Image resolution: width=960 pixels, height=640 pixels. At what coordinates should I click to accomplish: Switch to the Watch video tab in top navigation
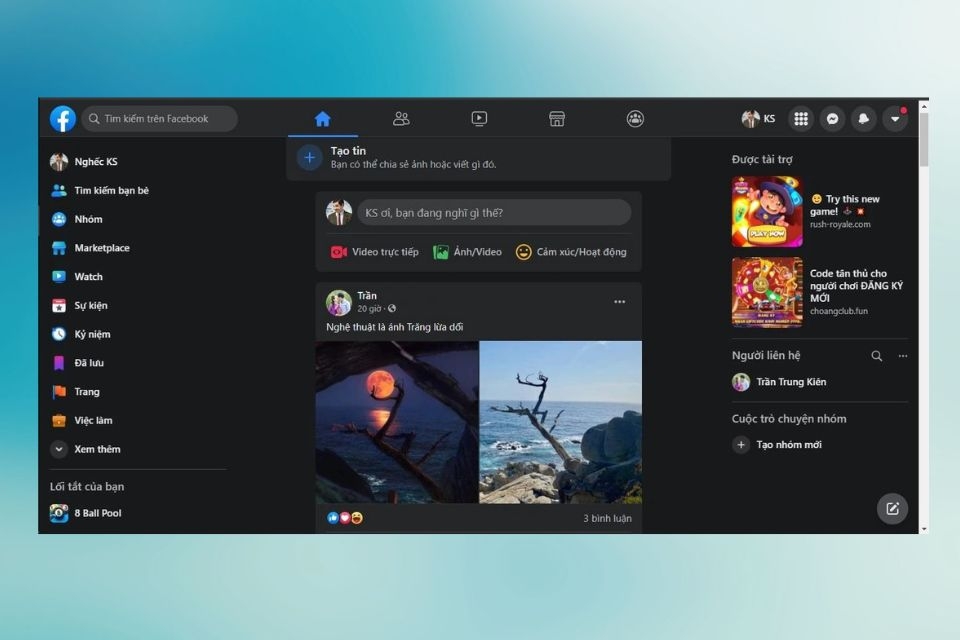click(479, 119)
